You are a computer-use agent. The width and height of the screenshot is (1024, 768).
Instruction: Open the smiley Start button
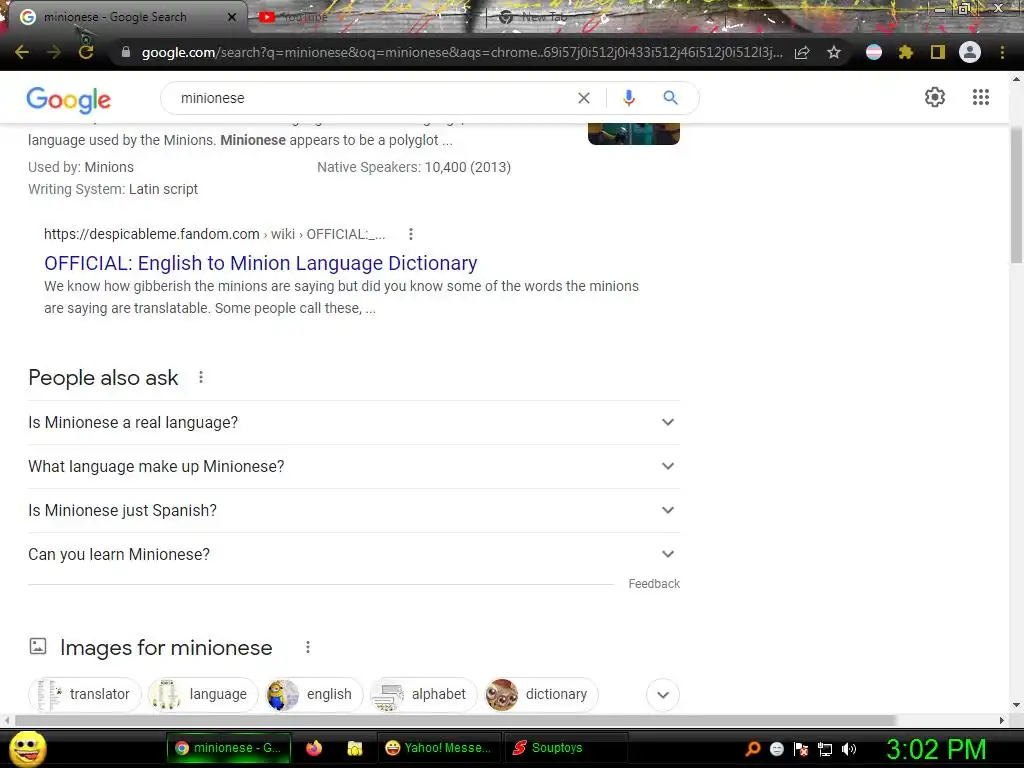pos(28,748)
